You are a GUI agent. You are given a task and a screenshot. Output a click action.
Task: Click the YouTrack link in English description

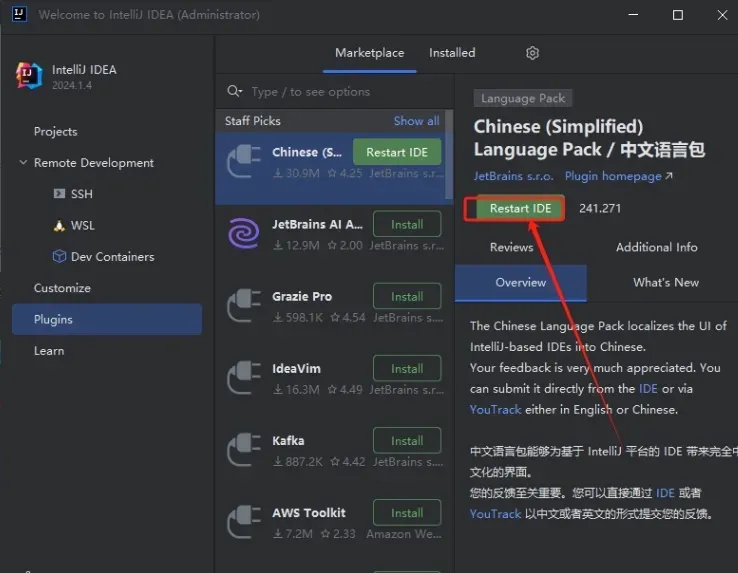tap(495, 410)
